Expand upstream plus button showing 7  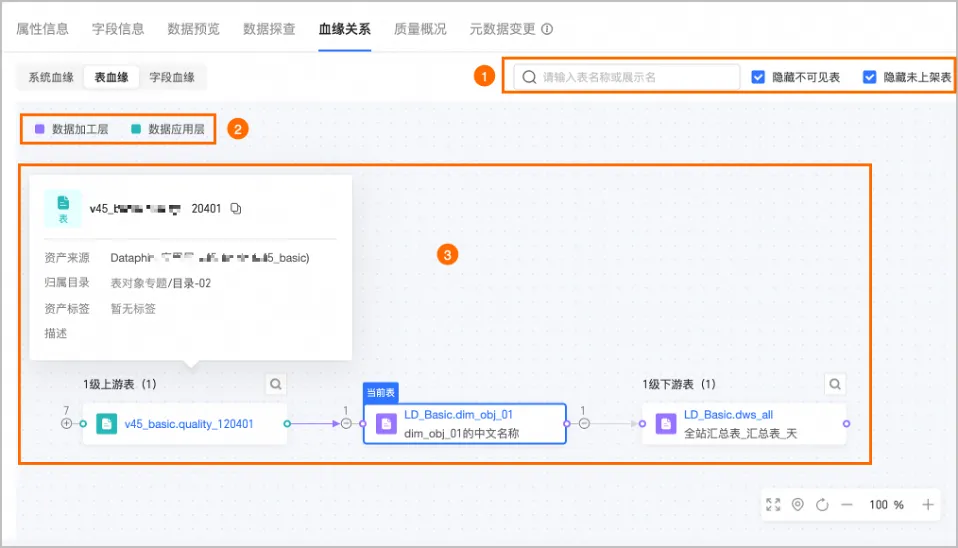(66, 423)
